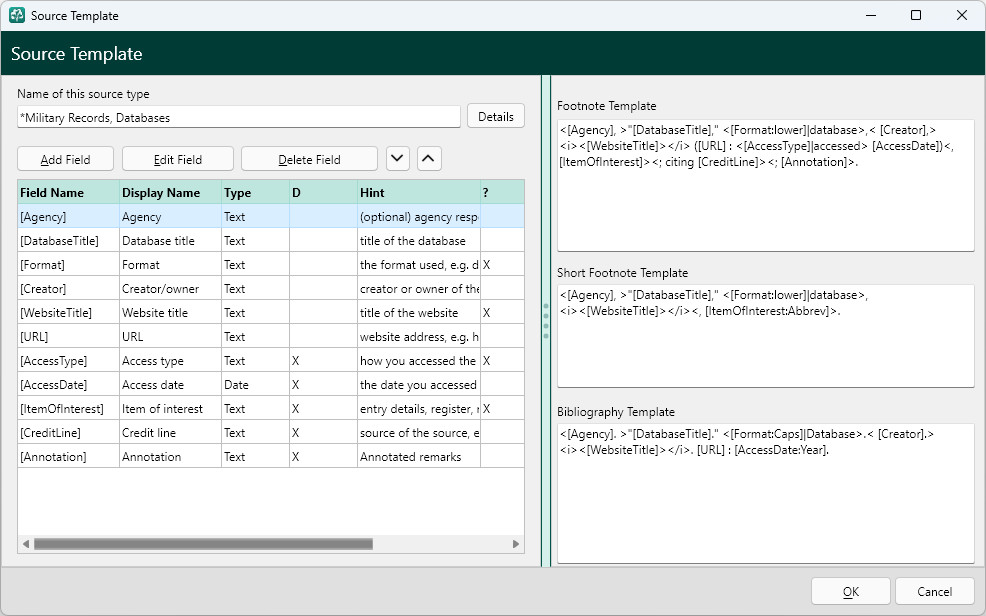Select the [Agency] field row

(x=271, y=216)
